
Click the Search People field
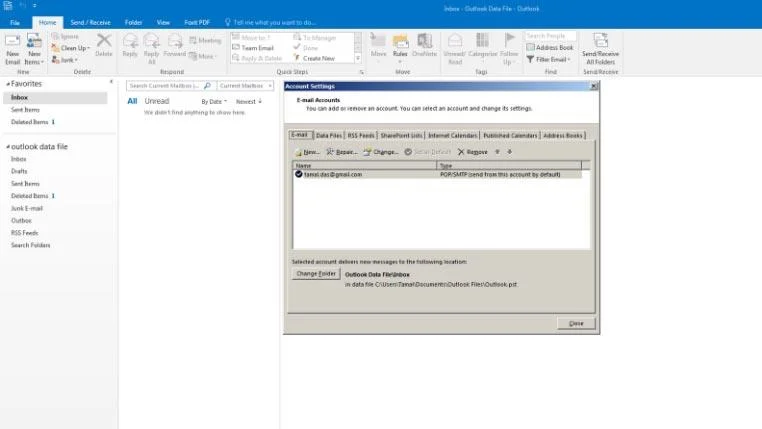(550, 36)
